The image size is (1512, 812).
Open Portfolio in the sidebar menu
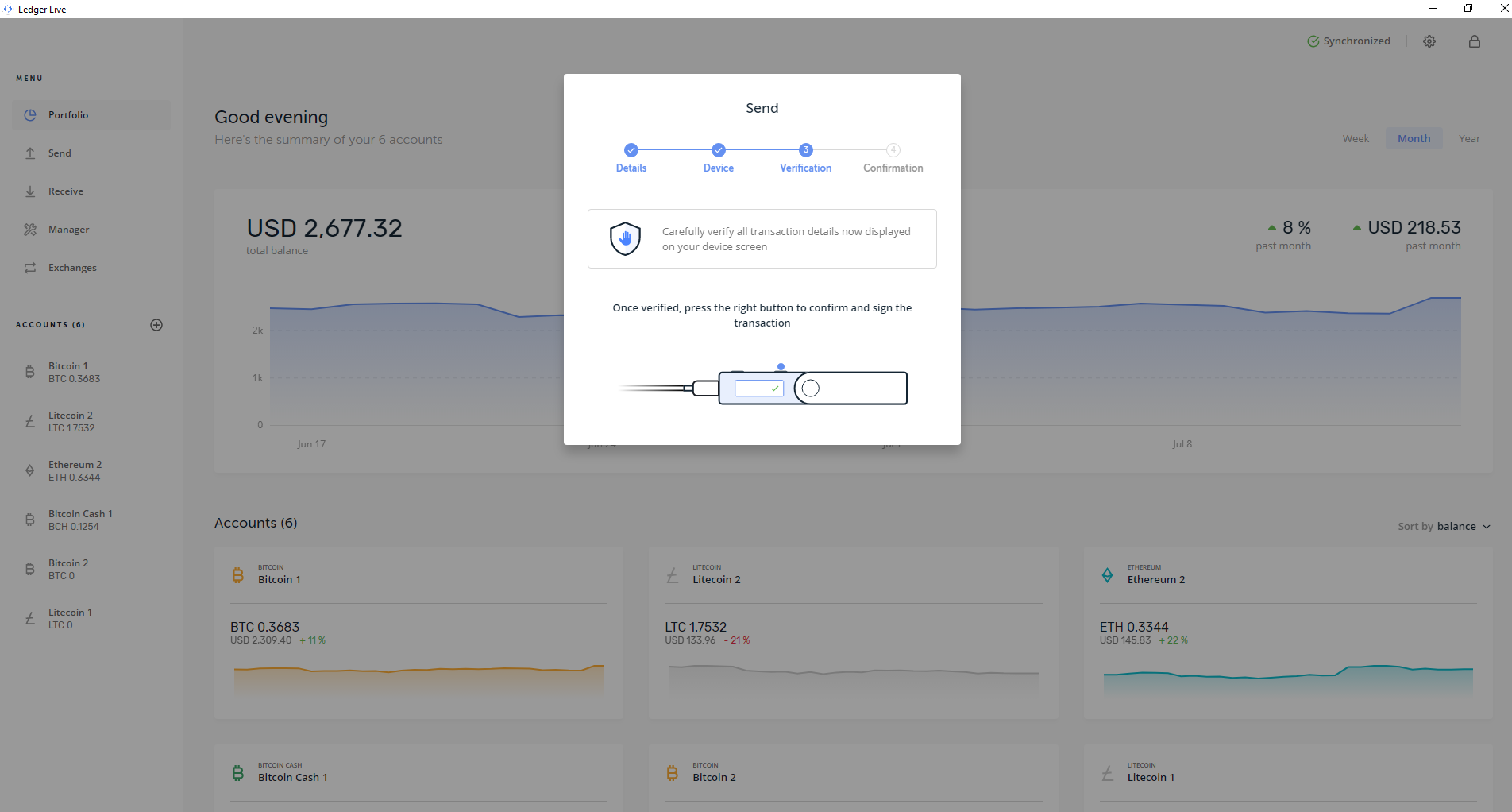91,115
